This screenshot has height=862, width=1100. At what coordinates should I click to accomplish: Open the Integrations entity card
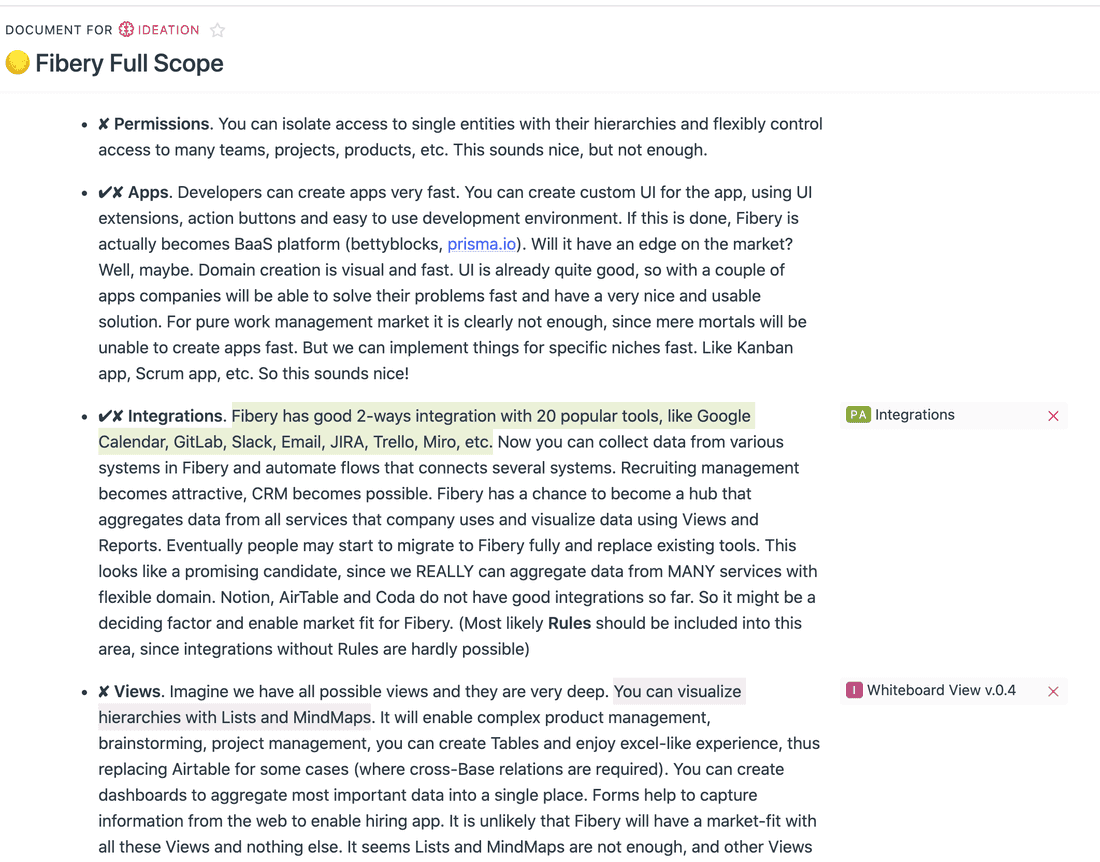(x=914, y=414)
